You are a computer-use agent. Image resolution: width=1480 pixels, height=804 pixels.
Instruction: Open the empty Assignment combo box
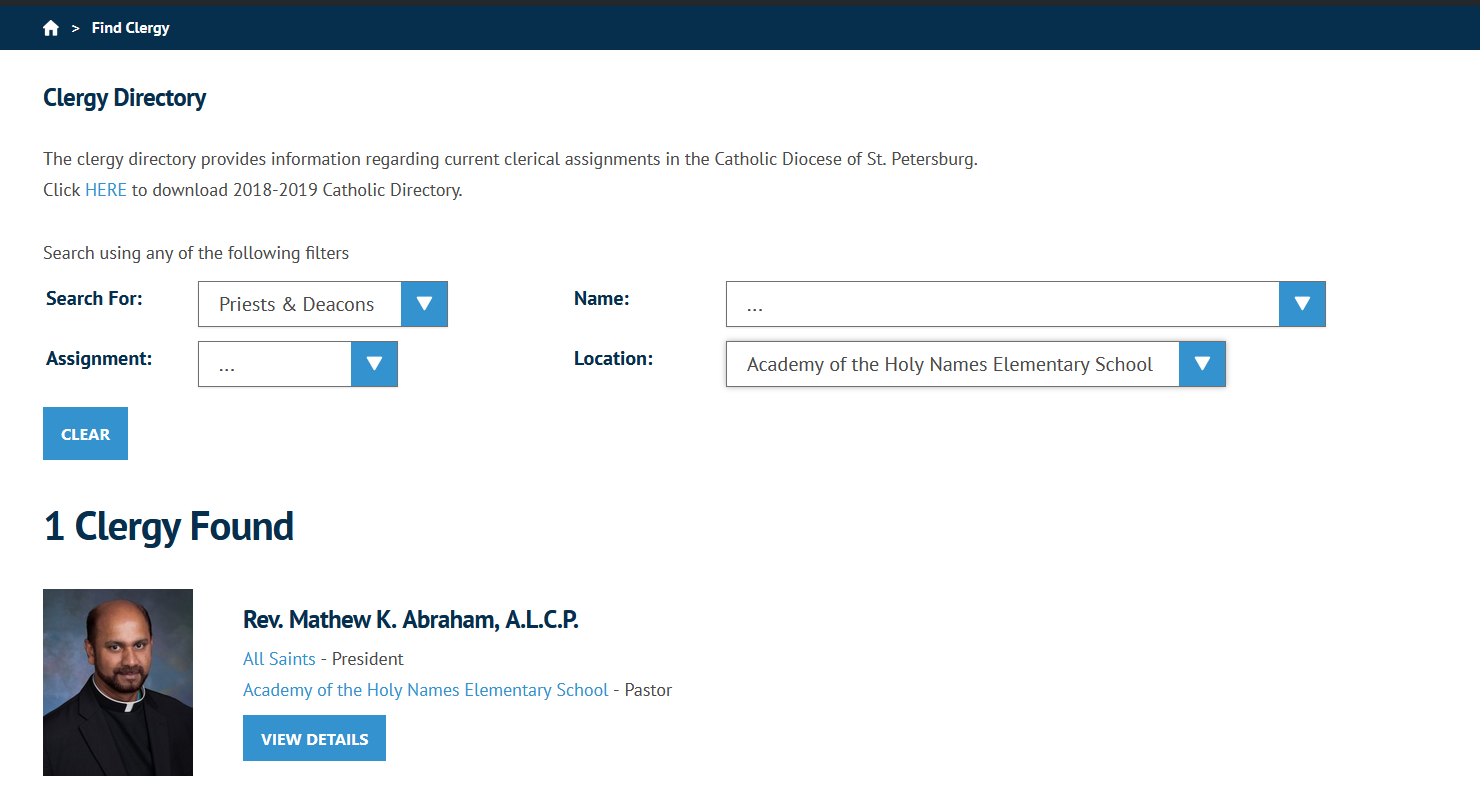(275, 364)
